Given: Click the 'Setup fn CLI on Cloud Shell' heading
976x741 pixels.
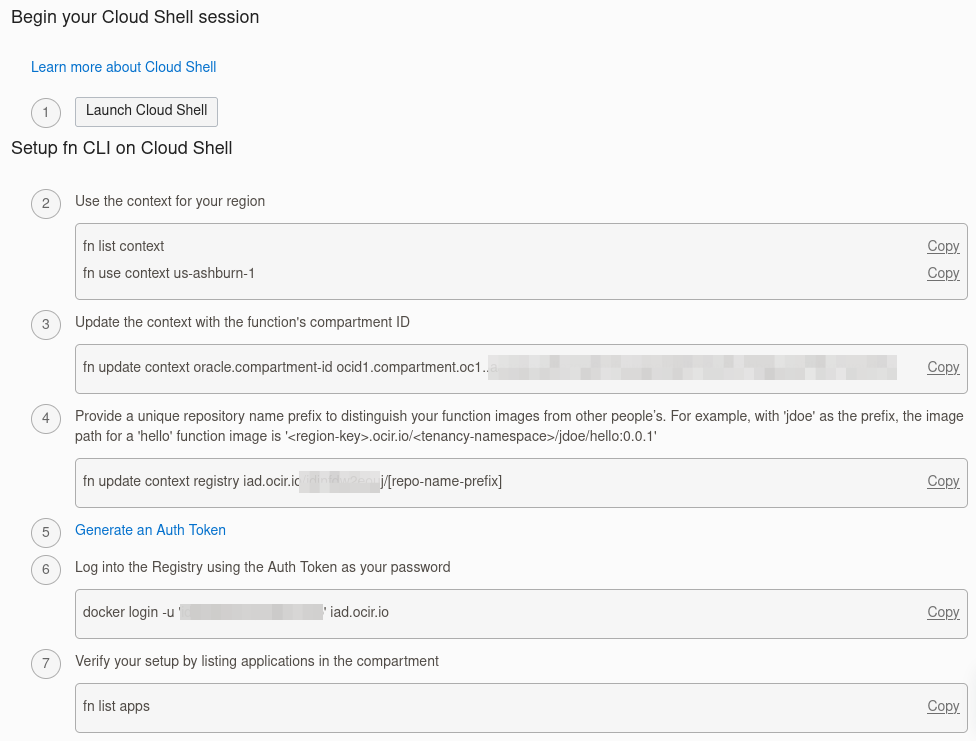Looking at the screenshot, I should tap(121, 148).
